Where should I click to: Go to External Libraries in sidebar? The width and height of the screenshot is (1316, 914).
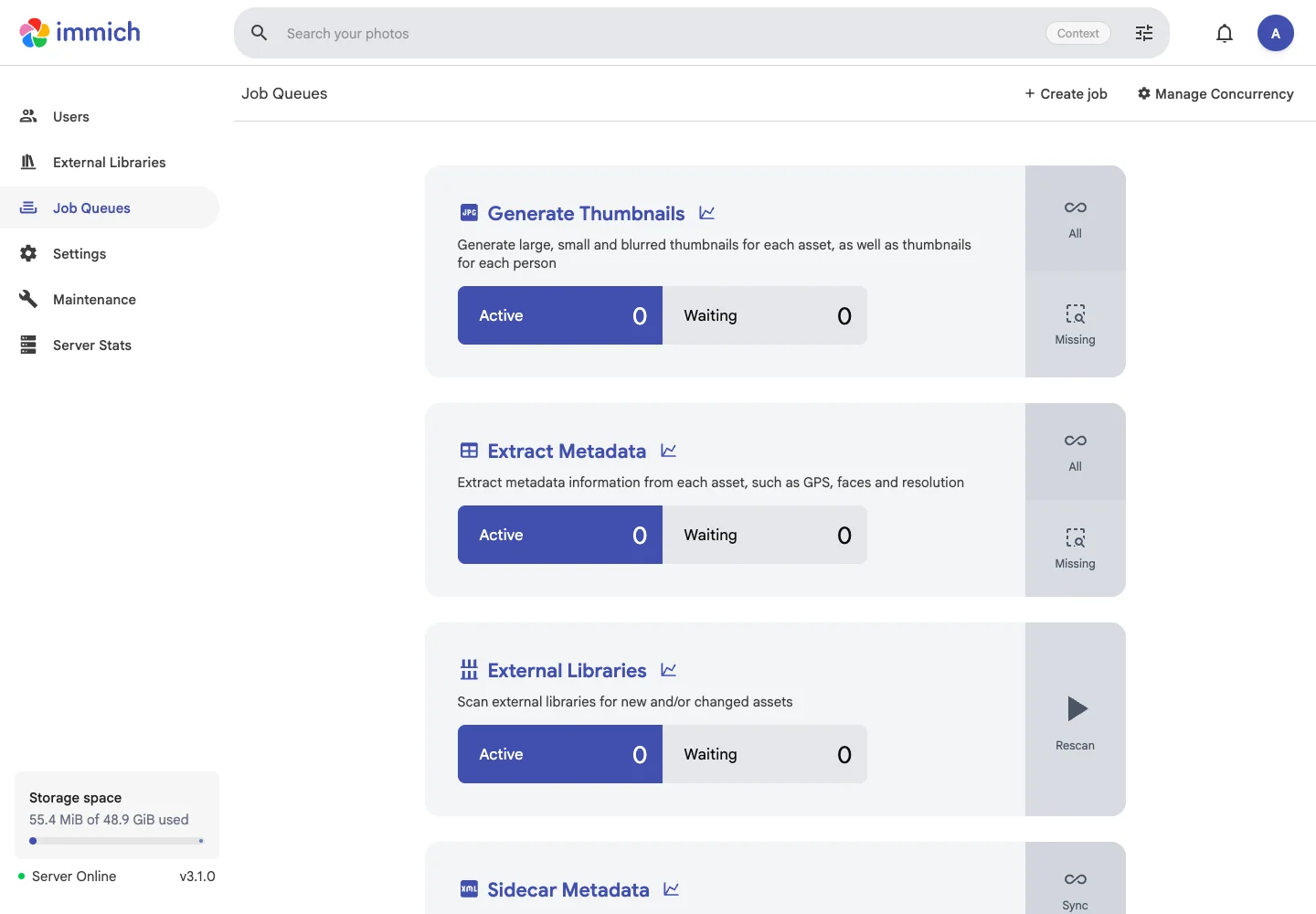(x=110, y=162)
